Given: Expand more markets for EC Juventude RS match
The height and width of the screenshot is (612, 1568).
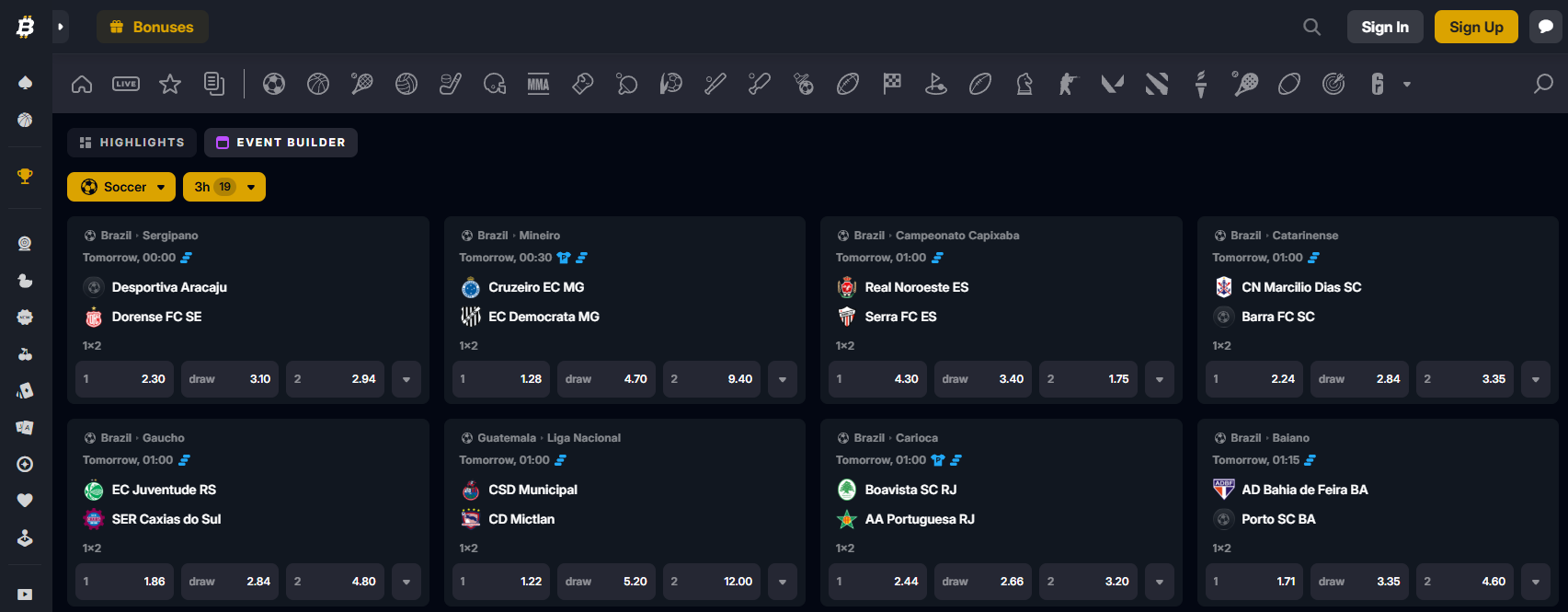Looking at the screenshot, I should coord(406,582).
